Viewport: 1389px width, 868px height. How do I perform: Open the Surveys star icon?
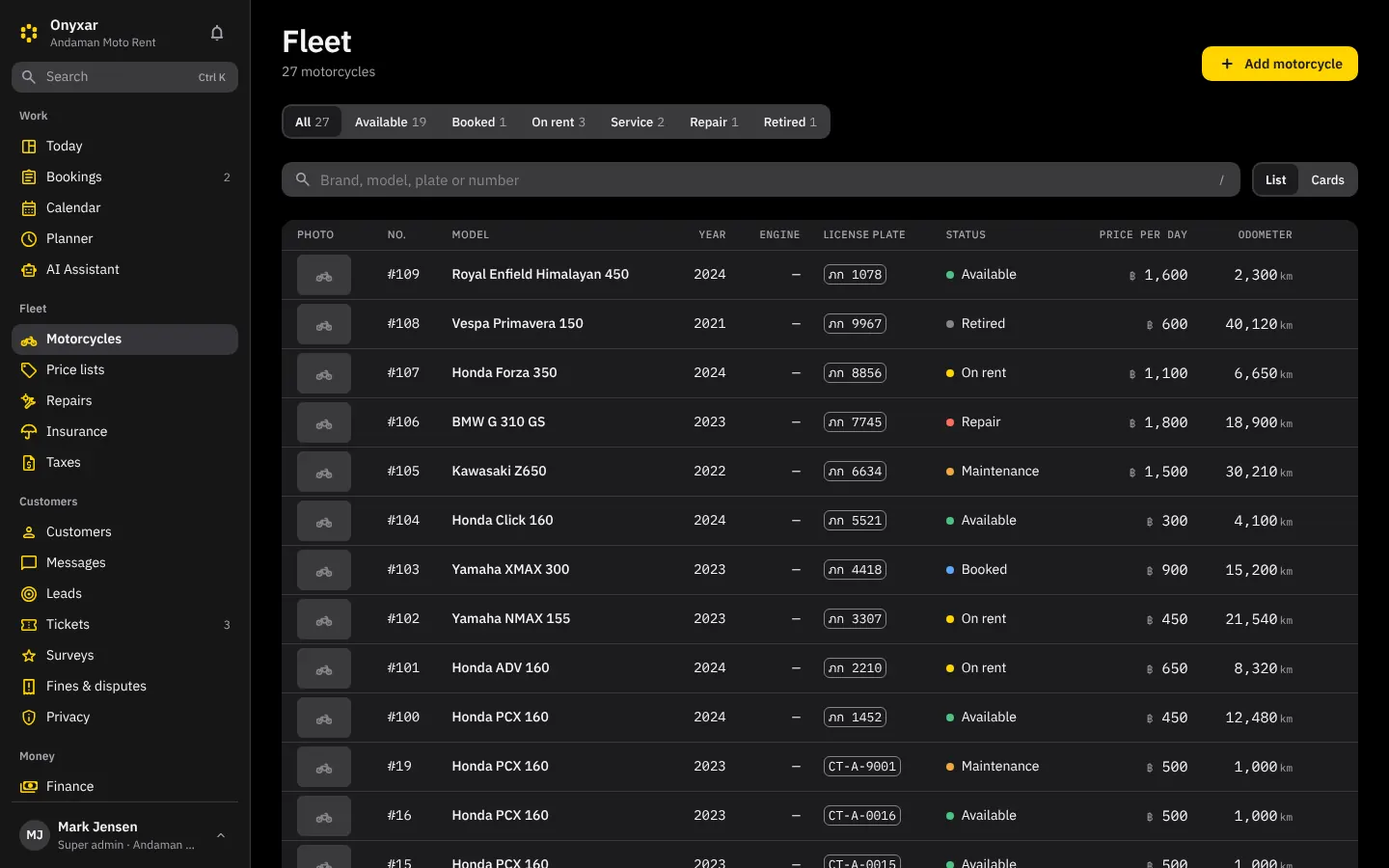[29, 656]
